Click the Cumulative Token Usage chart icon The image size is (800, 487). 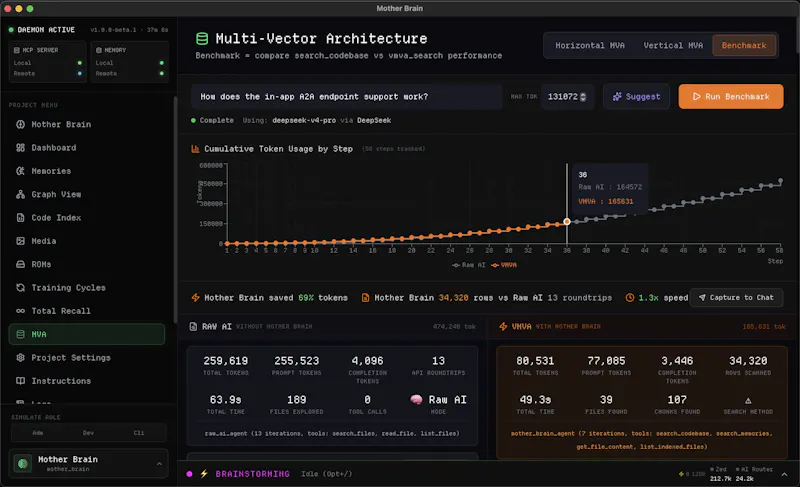pos(195,149)
